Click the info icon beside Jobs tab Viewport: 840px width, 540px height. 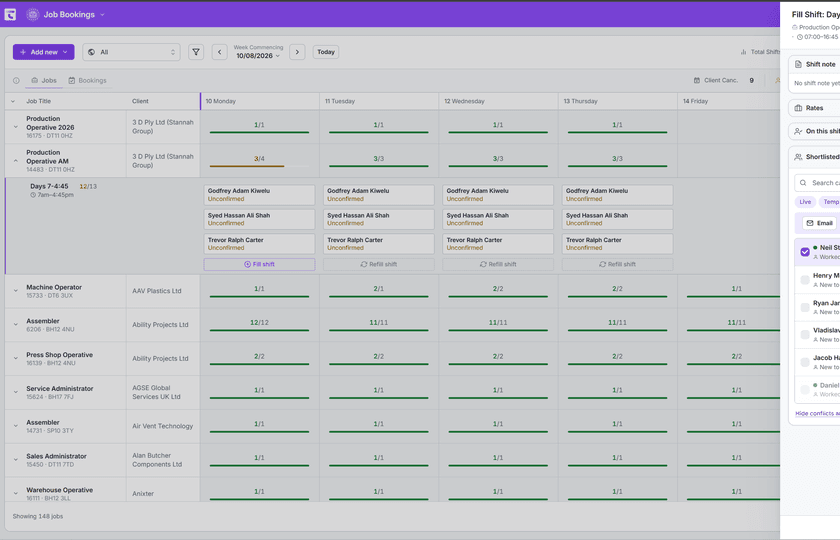16,80
